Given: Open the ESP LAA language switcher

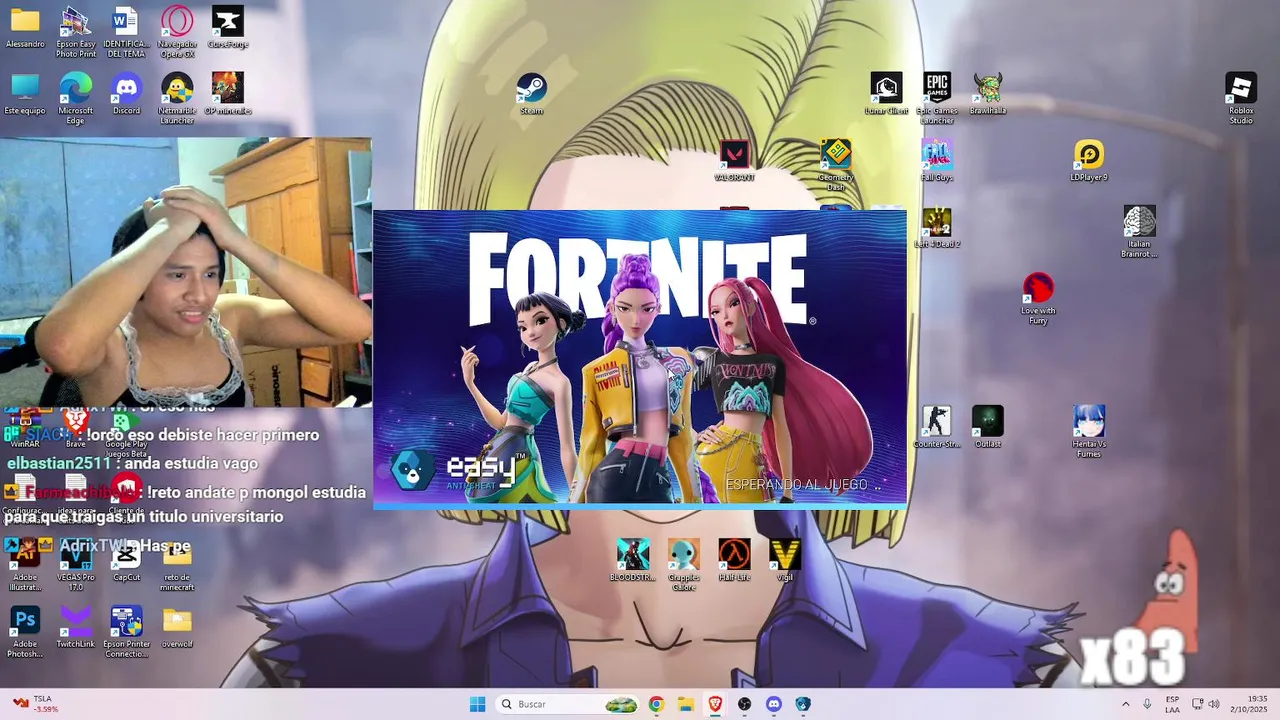Looking at the screenshot, I should click(1172, 704).
